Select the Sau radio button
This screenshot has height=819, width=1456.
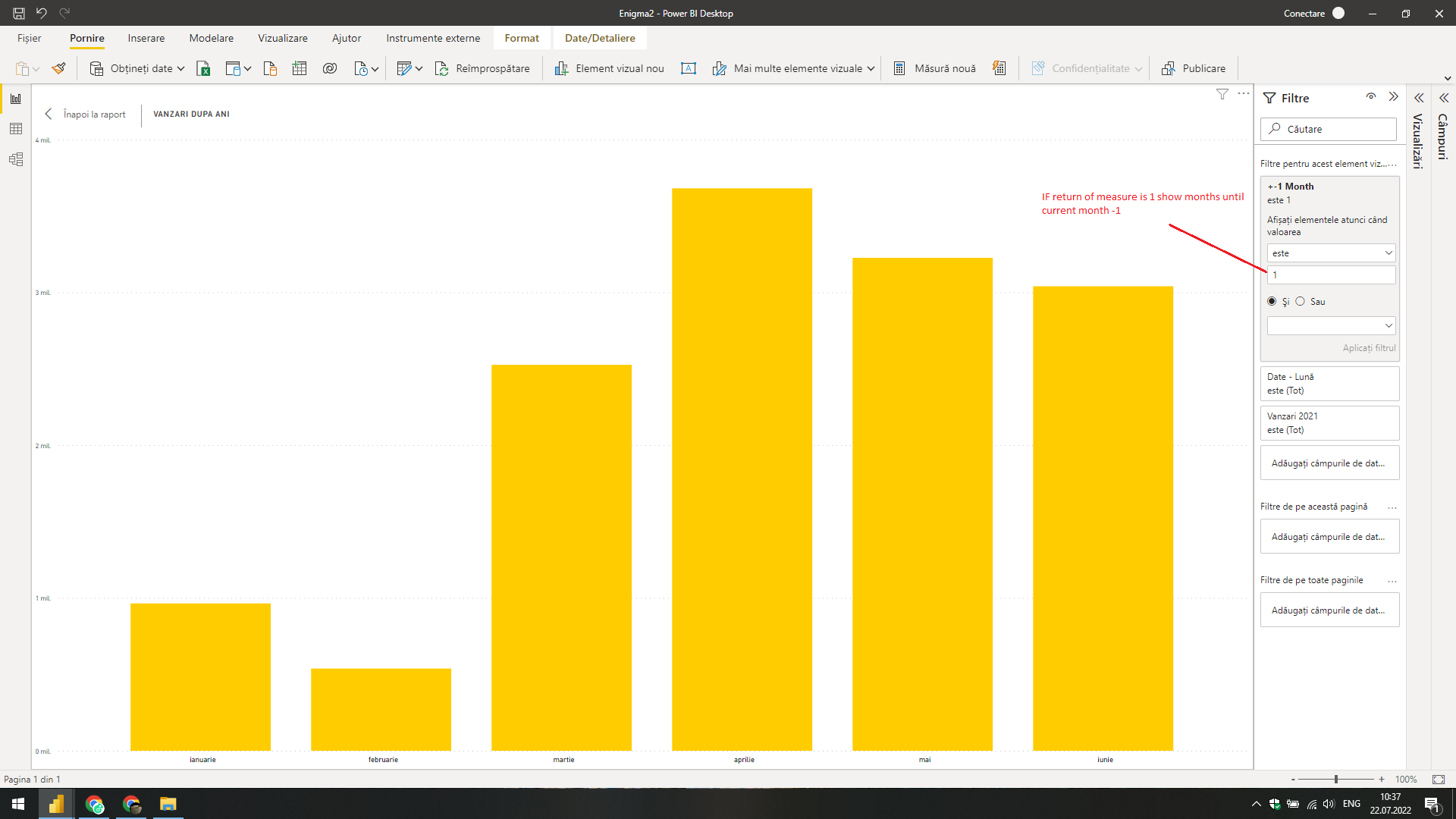tap(1300, 301)
